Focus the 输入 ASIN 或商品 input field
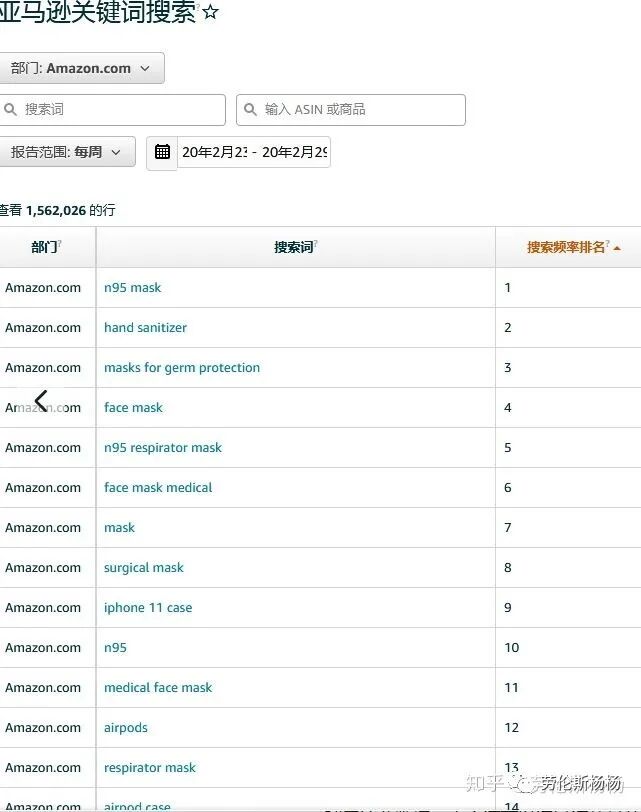Image resolution: width=641 pixels, height=812 pixels. point(351,110)
